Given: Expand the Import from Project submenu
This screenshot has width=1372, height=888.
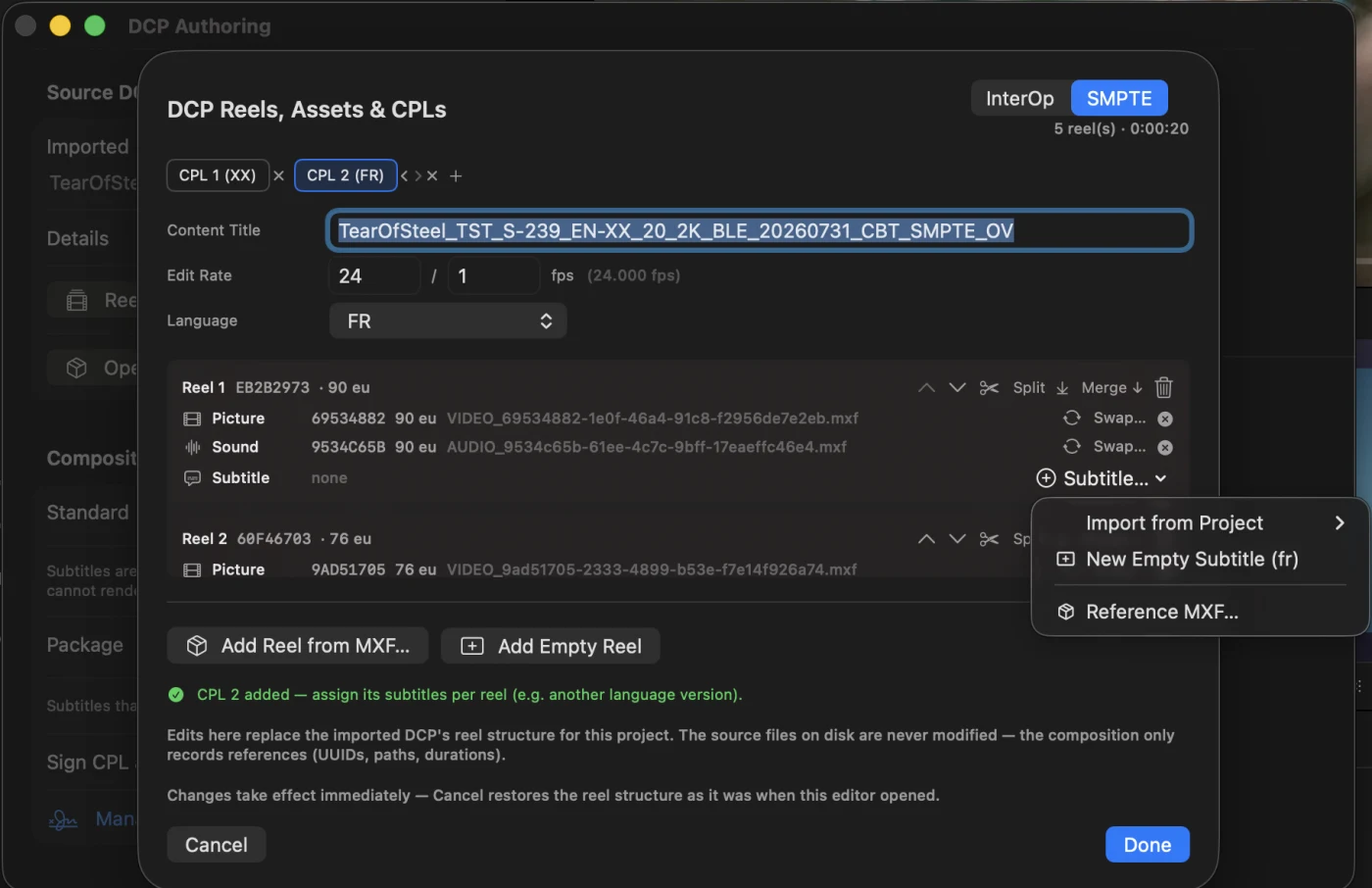Looking at the screenshot, I should [x=1200, y=523].
